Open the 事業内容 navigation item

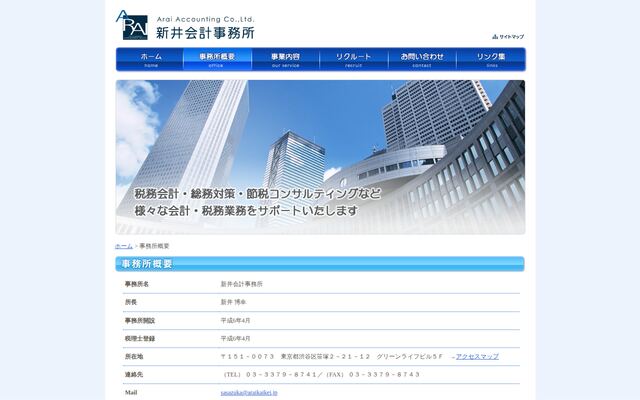[286, 59]
